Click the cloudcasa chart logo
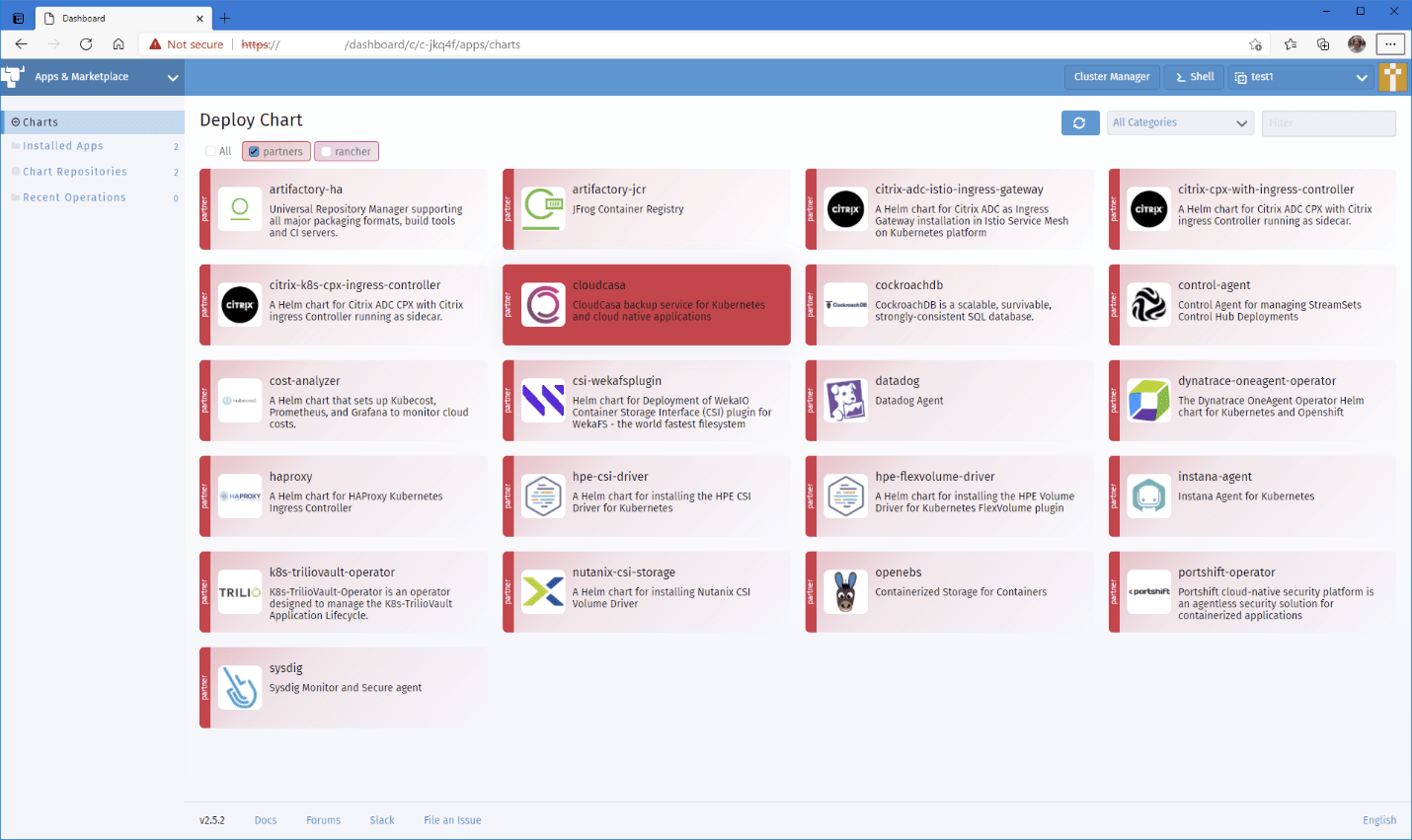 [543, 304]
